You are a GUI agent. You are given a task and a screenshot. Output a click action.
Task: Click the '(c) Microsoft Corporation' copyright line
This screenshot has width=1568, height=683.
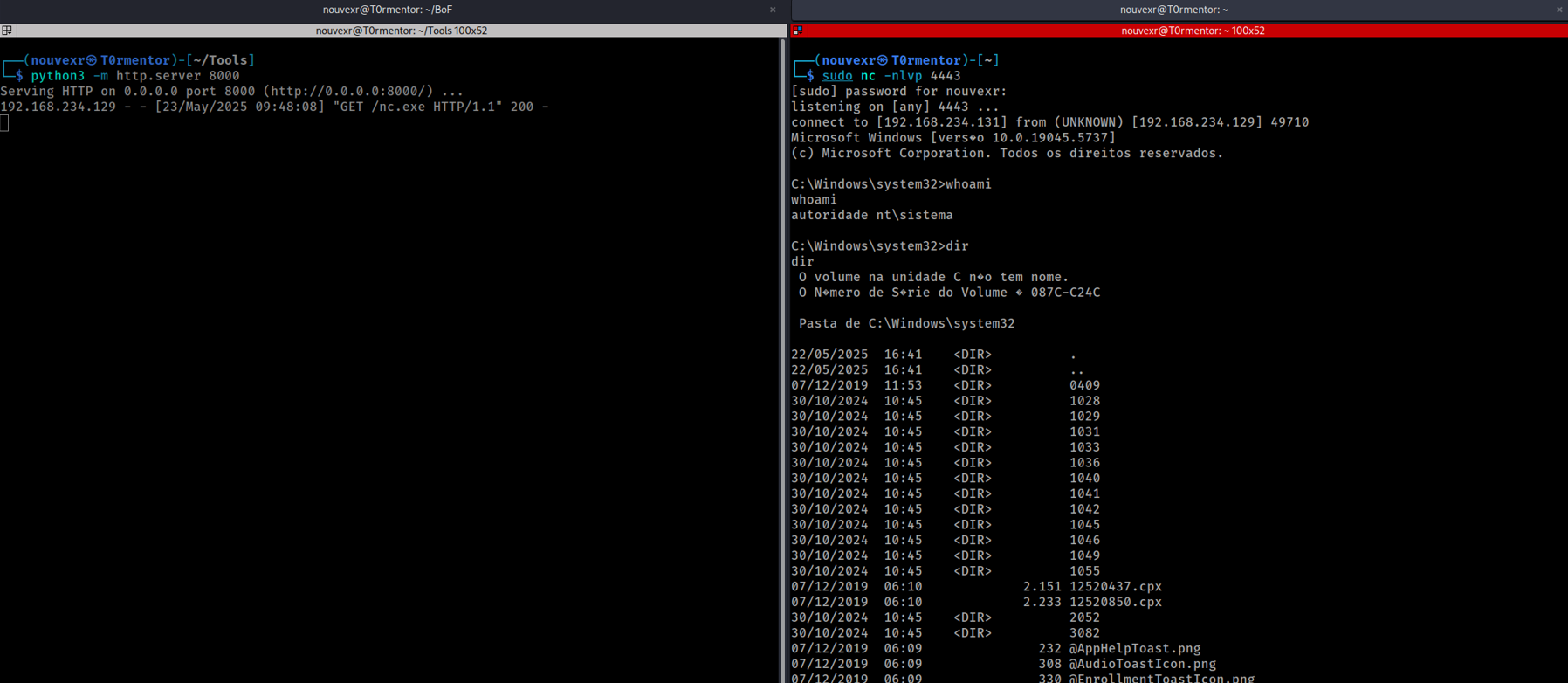click(1008, 153)
